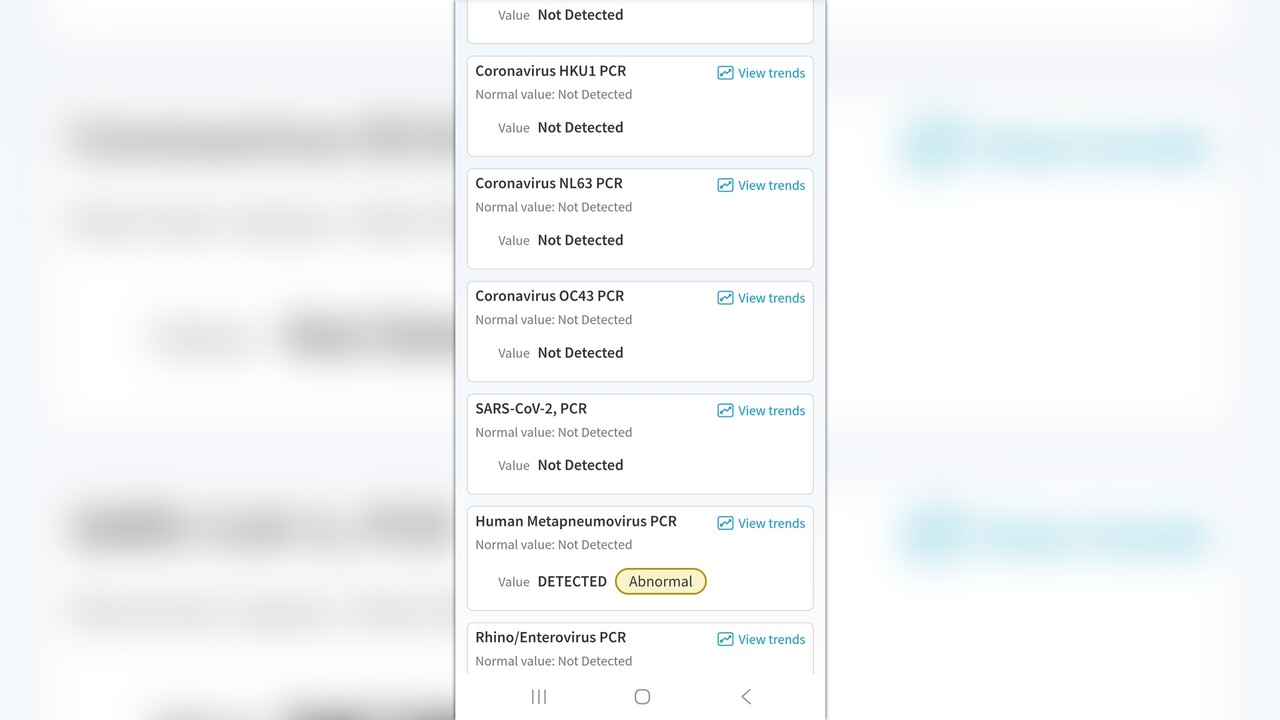Select the DETECTED result value
The height and width of the screenshot is (720, 1280).
572,581
